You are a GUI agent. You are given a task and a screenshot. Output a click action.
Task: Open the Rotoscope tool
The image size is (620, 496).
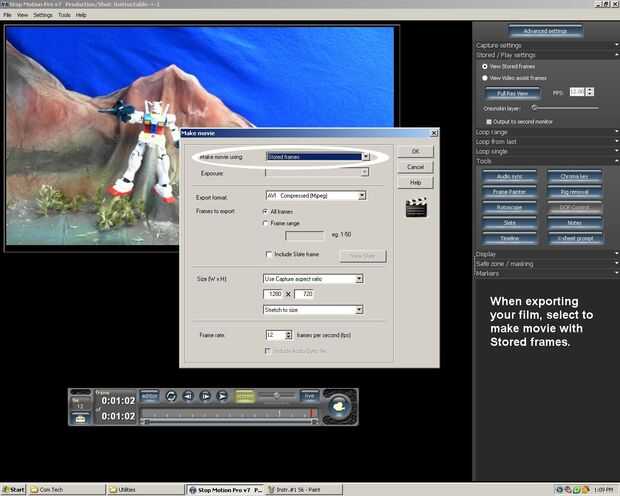[x=509, y=207]
